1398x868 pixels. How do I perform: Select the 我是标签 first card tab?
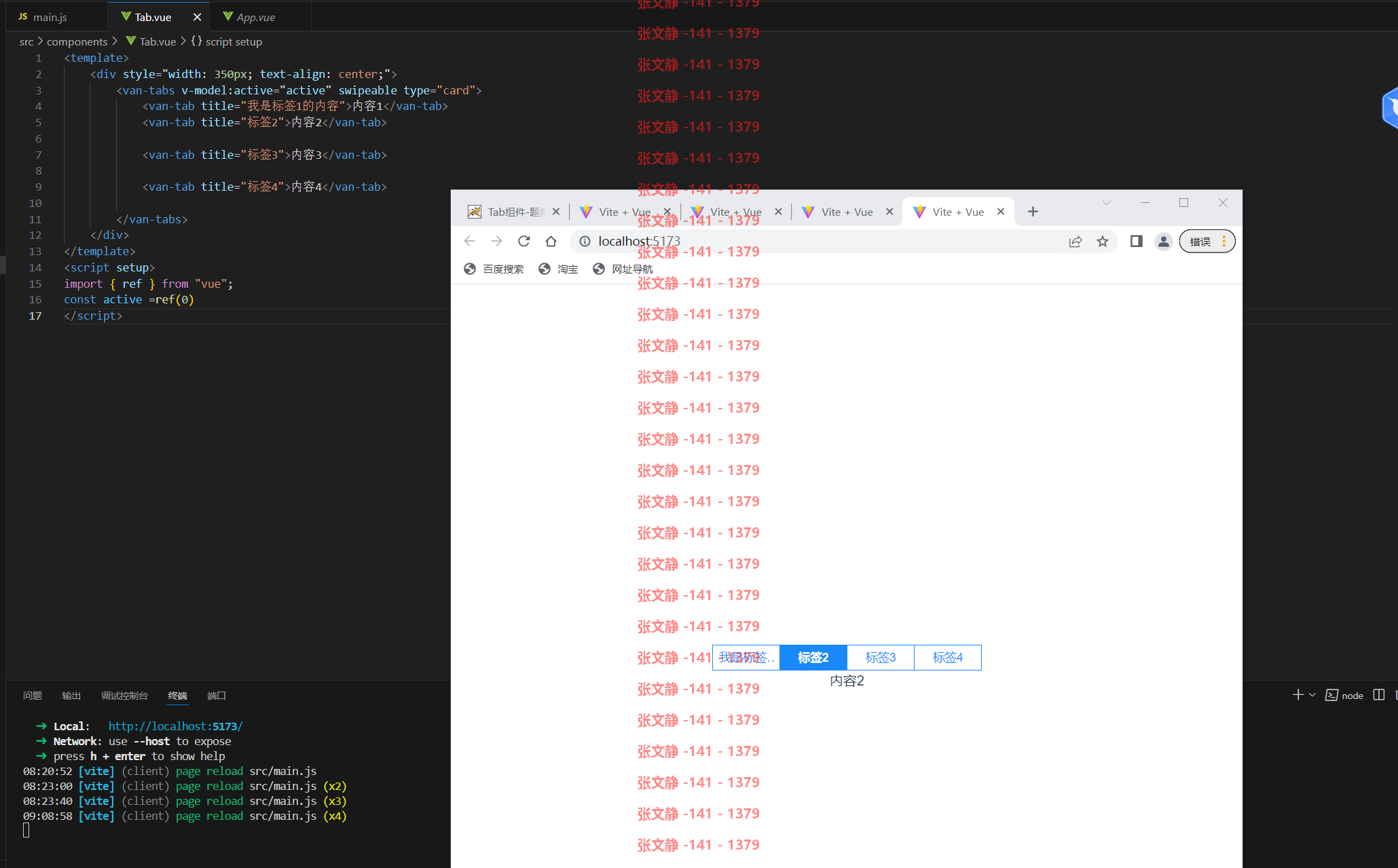coord(746,657)
